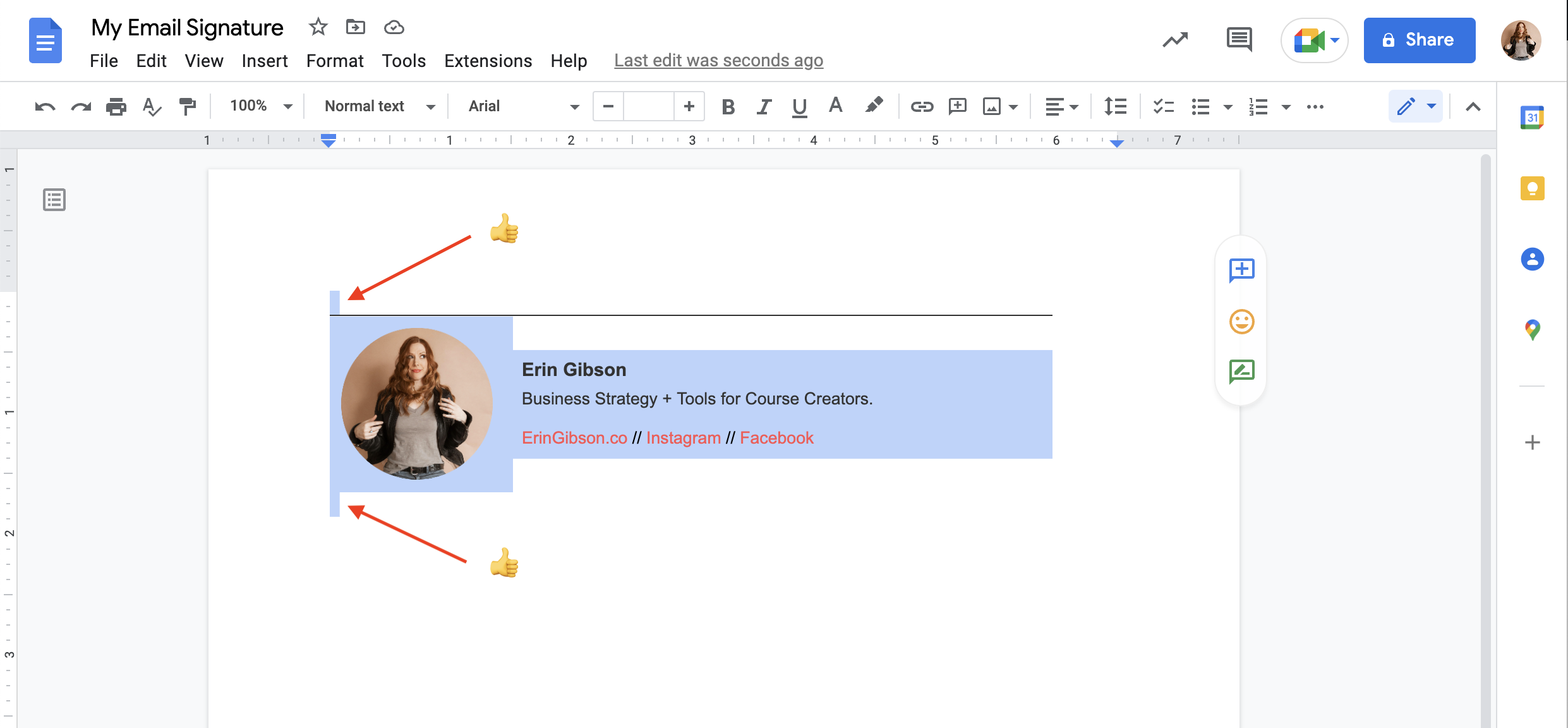
Task: Open the Instagram link
Action: [x=683, y=438]
